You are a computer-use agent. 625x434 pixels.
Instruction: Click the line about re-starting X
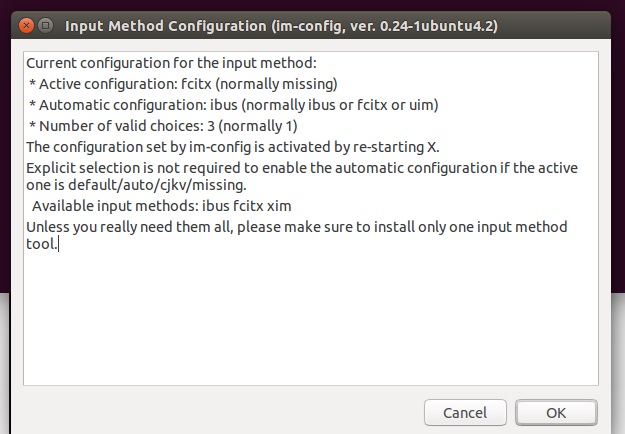233,147
